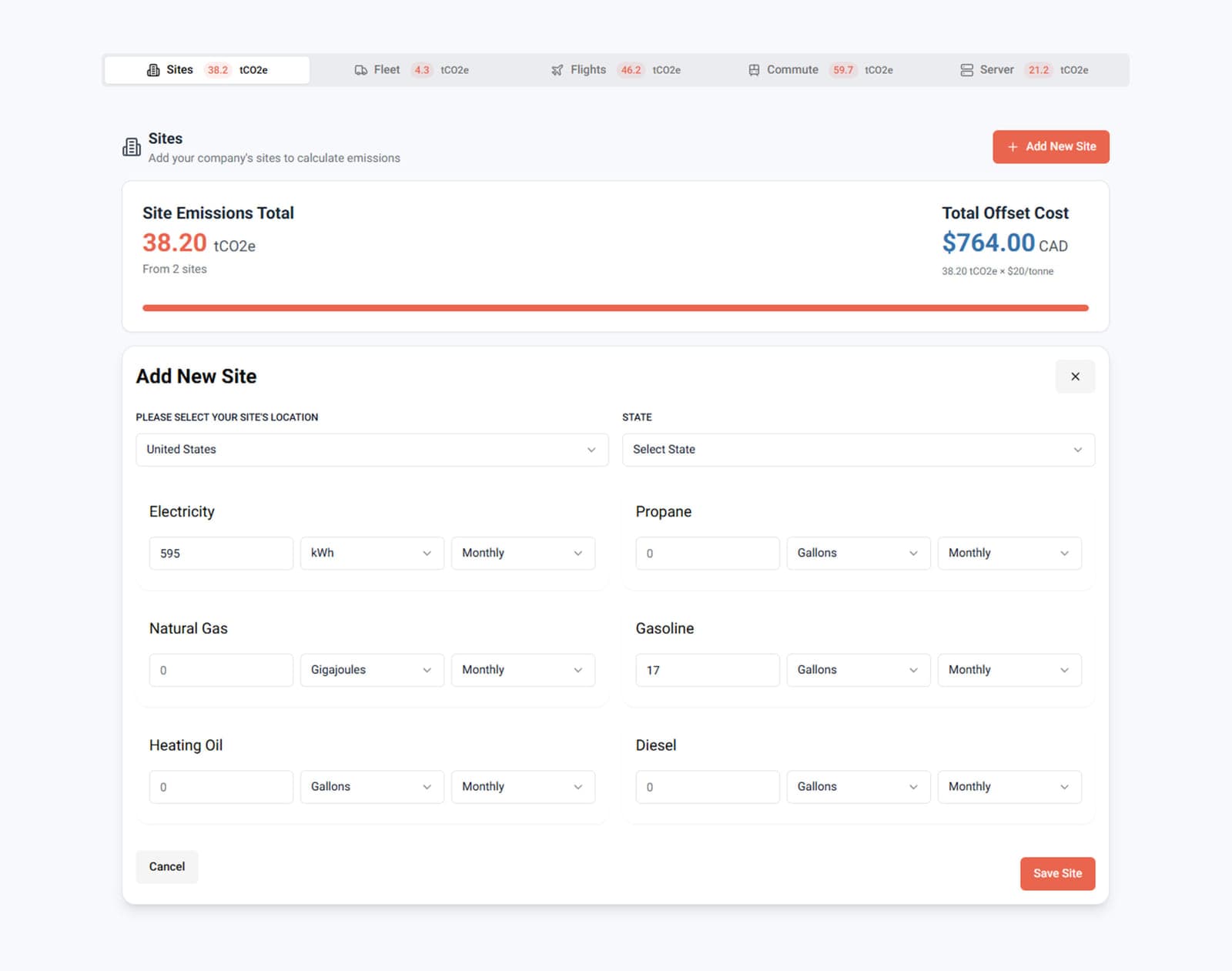Click the Electricity amount field showing 595
This screenshot has width=1232, height=971.
point(221,553)
